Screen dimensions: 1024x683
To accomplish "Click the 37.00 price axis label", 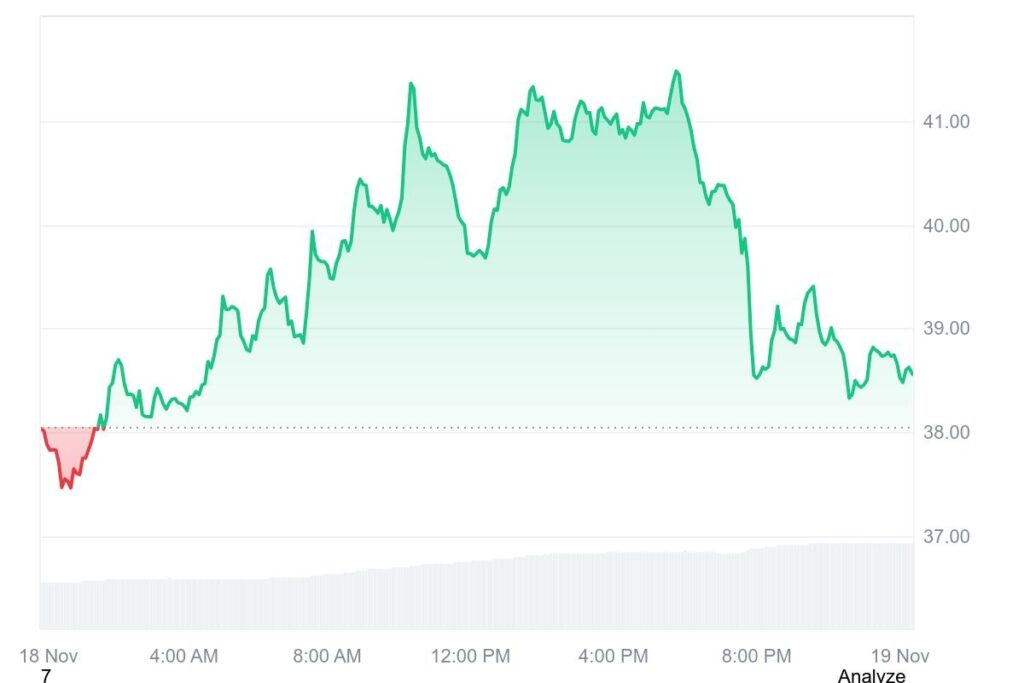I will coord(947,537).
